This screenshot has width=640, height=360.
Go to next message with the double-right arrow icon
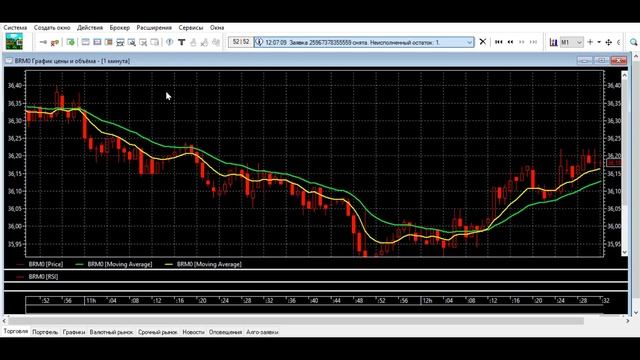click(x=522, y=42)
